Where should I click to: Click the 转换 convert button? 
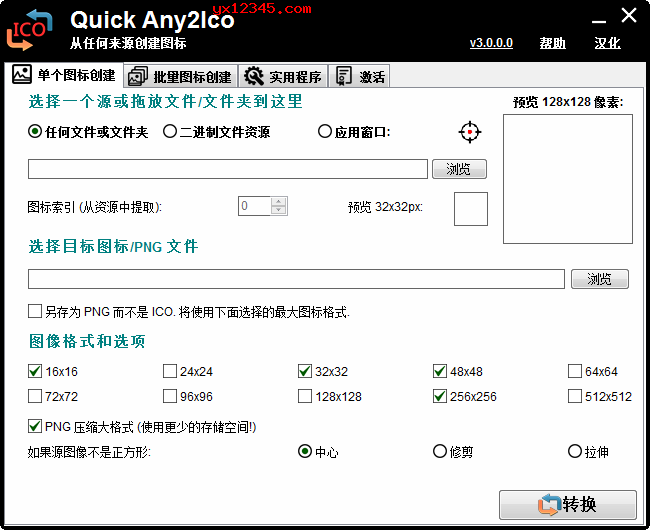568,505
